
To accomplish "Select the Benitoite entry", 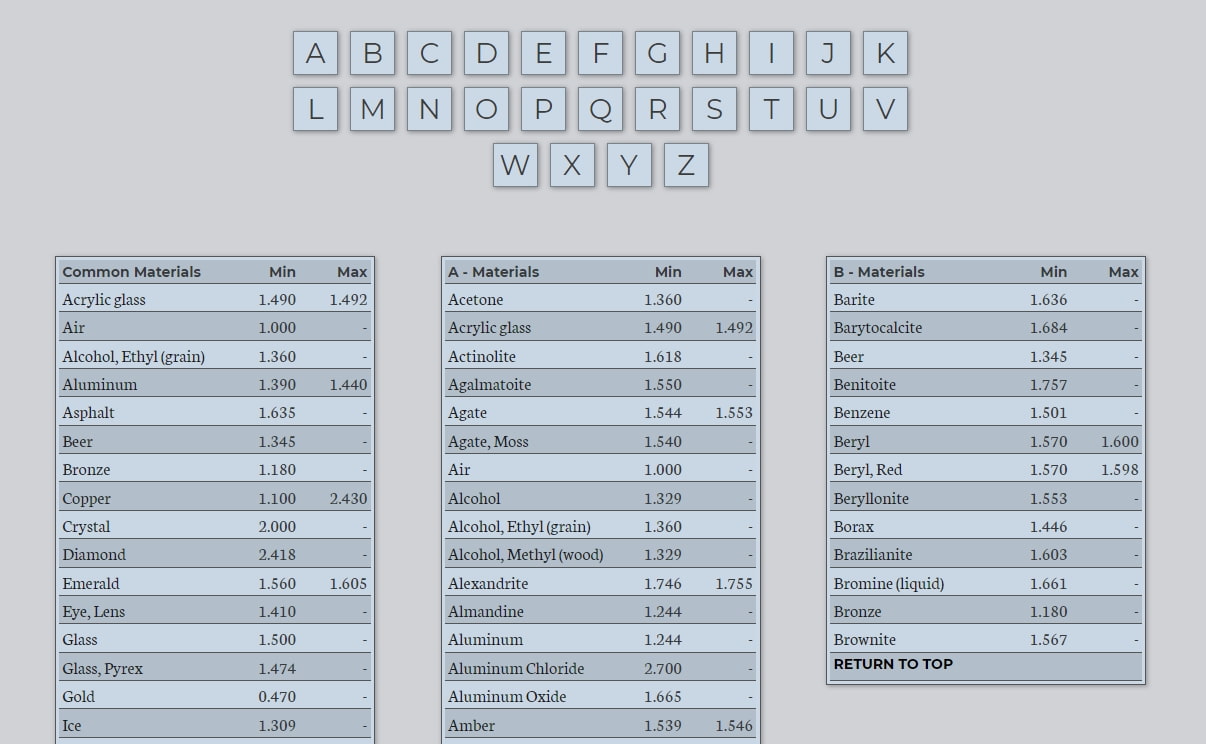I will point(986,384).
